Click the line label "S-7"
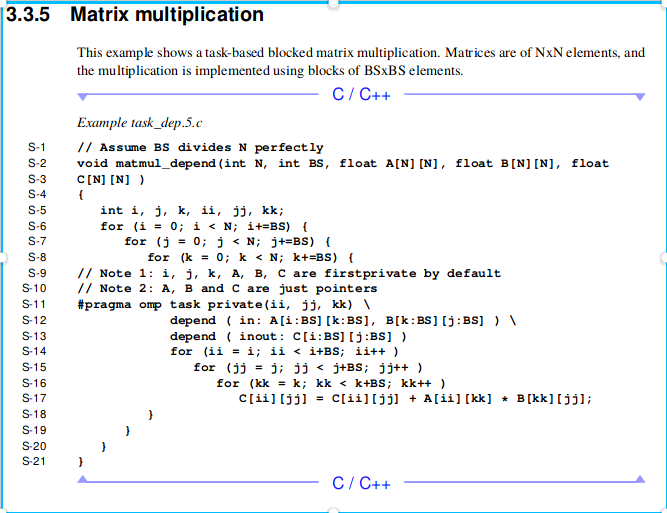The height and width of the screenshot is (513, 667). click(x=37, y=241)
